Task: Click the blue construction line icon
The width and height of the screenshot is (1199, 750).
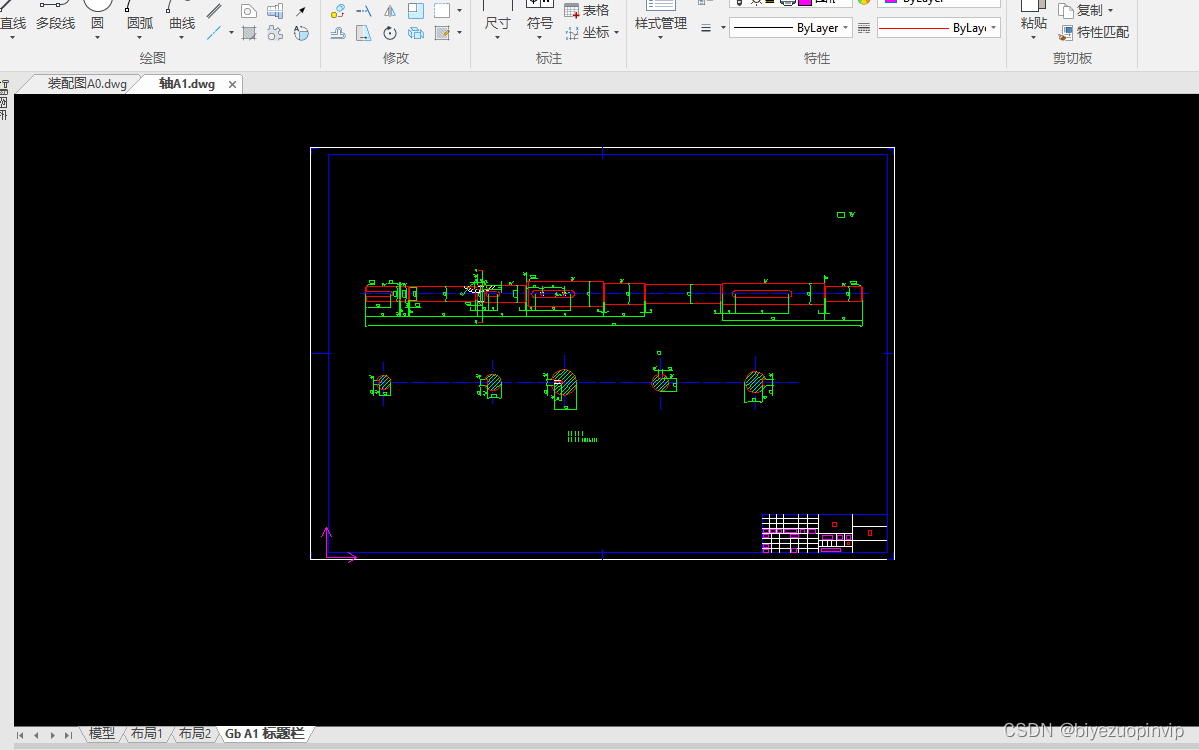Action: (x=215, y=33)
